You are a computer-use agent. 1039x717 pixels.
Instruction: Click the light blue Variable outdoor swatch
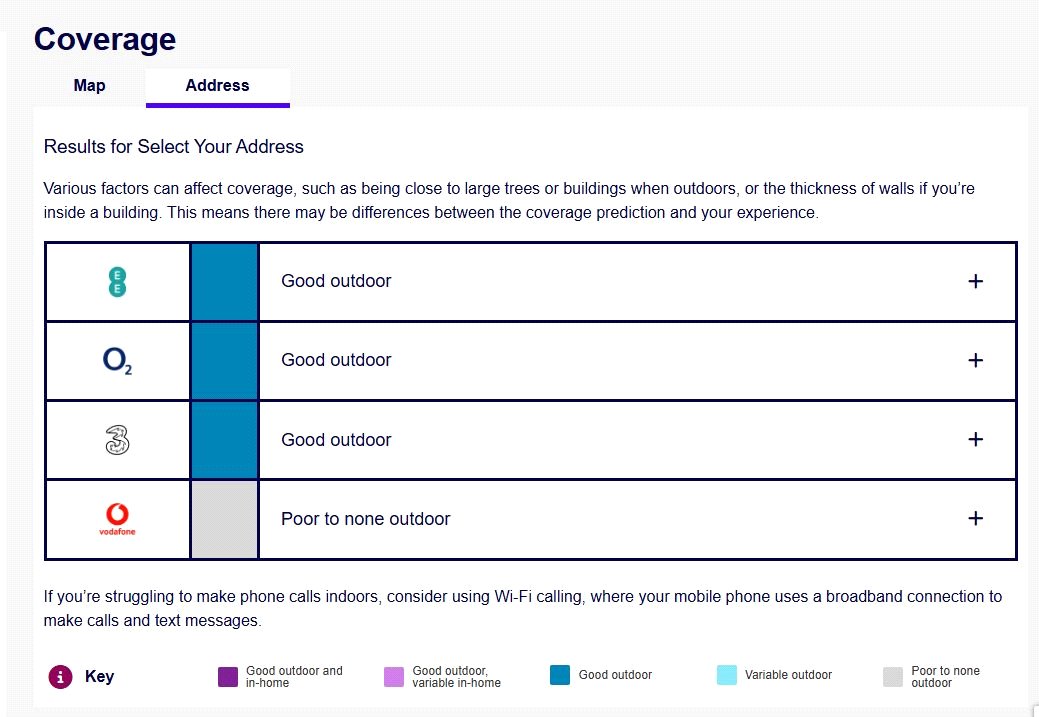click(x=727, y=675)
